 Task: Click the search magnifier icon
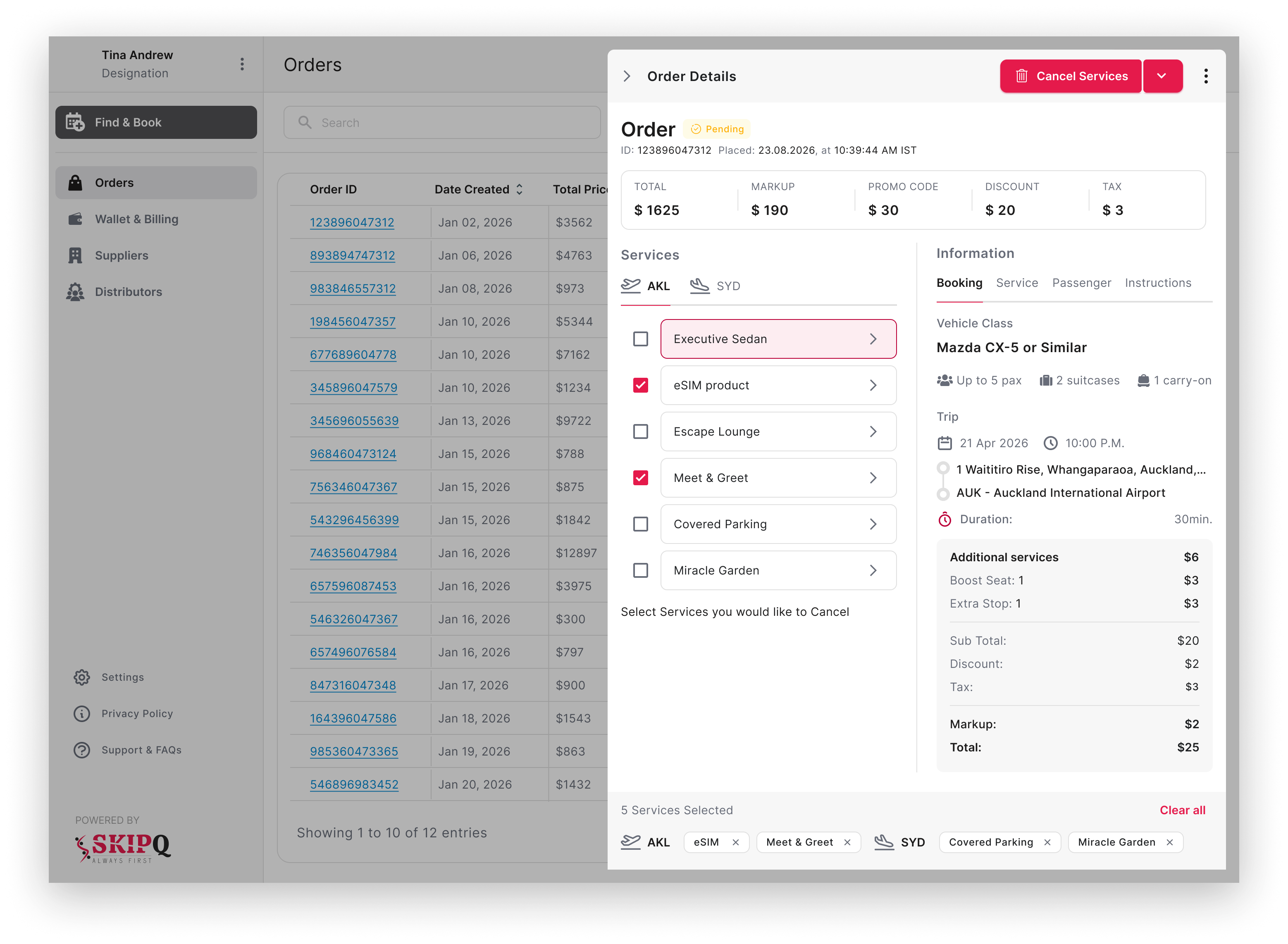(305, 122)
